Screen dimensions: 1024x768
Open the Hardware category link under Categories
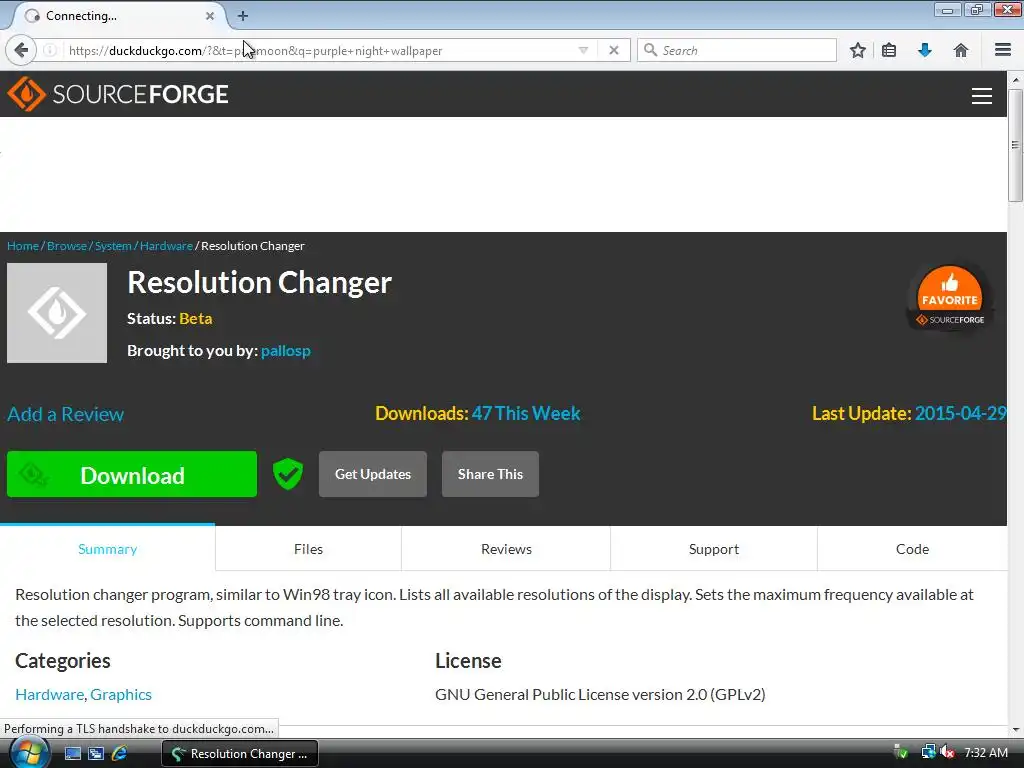50,694
